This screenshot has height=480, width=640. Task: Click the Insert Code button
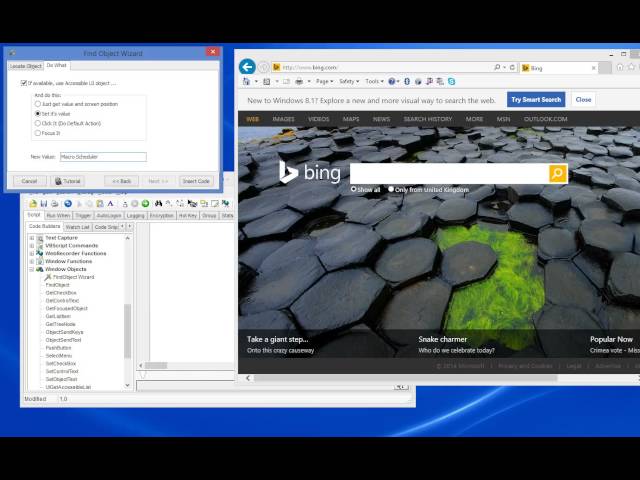click(196, 181)
